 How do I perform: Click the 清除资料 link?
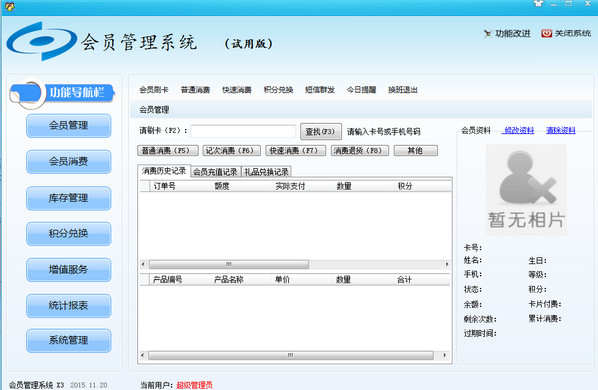[x=561, y=130]
